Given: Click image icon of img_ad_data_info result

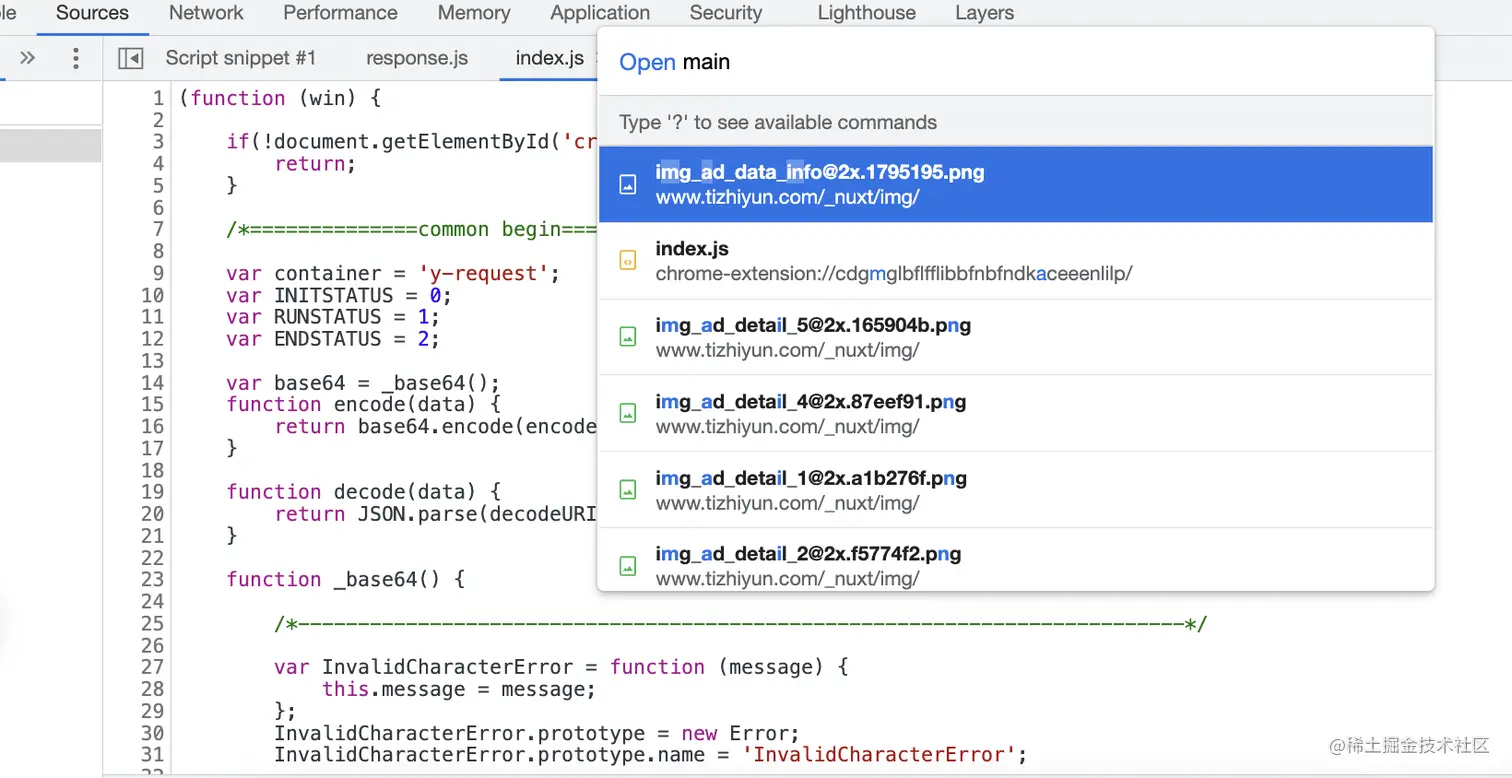Looking at the screenshot, I should (628, 184).
